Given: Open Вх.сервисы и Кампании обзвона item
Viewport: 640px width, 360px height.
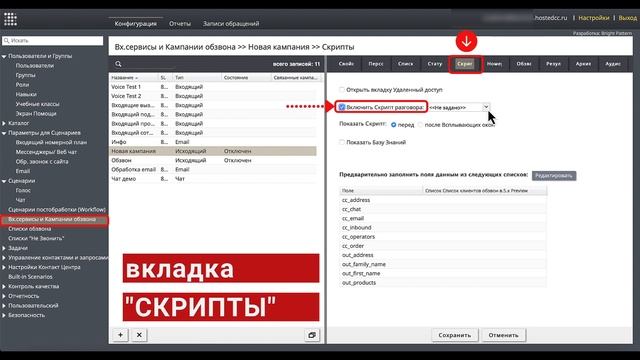Looking at the screenshot, I should [52, 220].
